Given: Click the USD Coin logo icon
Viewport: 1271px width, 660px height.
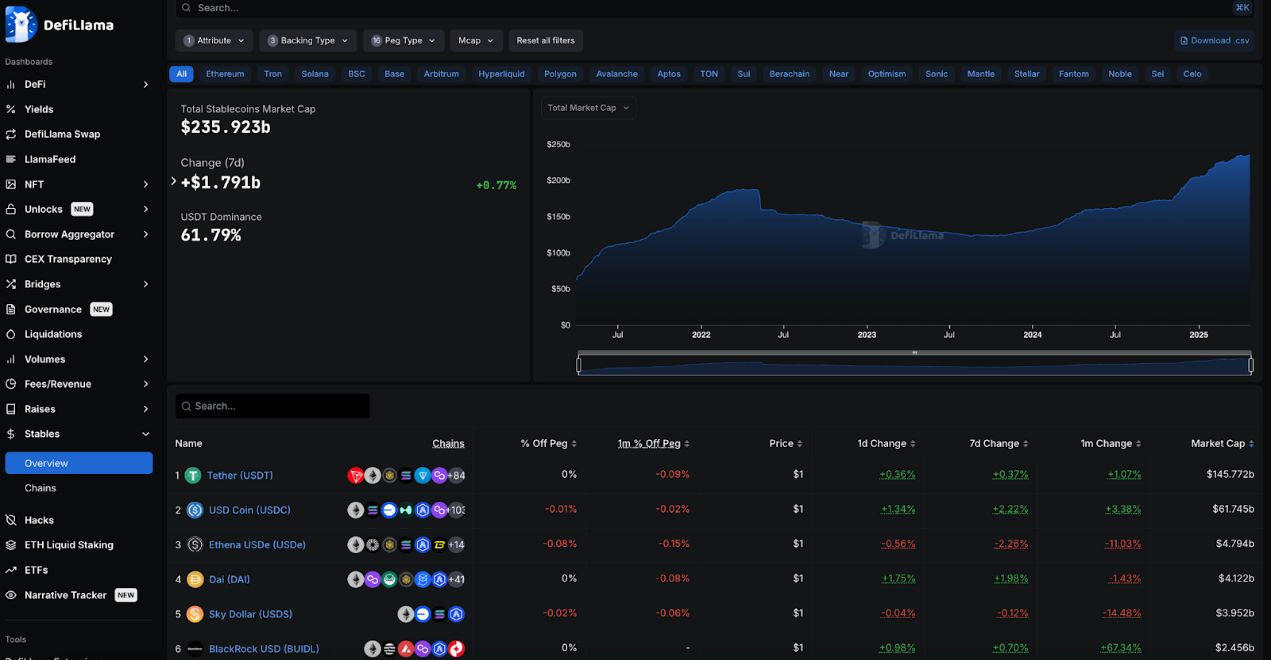Looking at the screenshot, I should coord(194,510).
